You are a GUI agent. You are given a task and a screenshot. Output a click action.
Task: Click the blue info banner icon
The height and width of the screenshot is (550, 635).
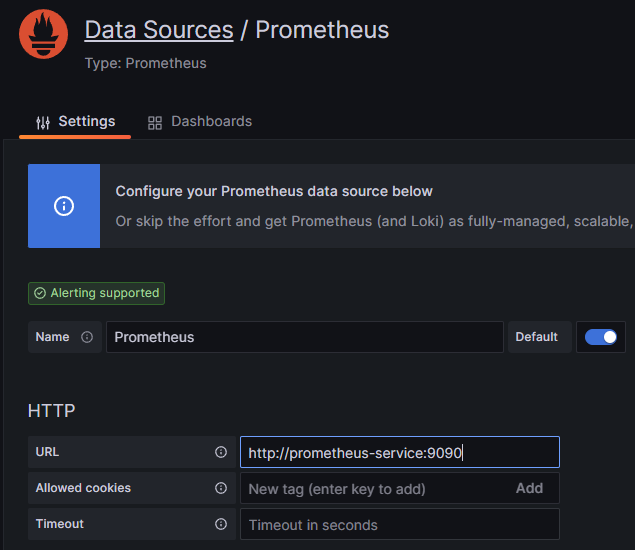64,206
